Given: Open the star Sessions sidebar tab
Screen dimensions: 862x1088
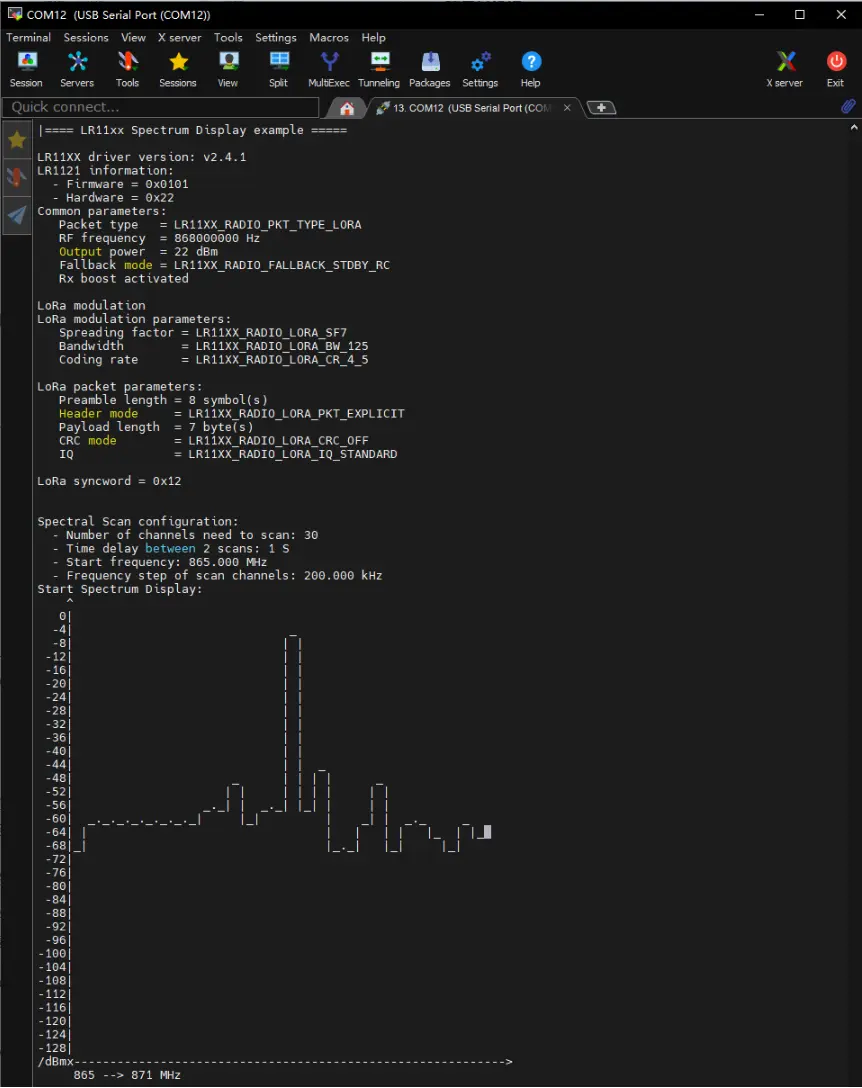Looking at the screenshot, I should (x=17, y=140).
